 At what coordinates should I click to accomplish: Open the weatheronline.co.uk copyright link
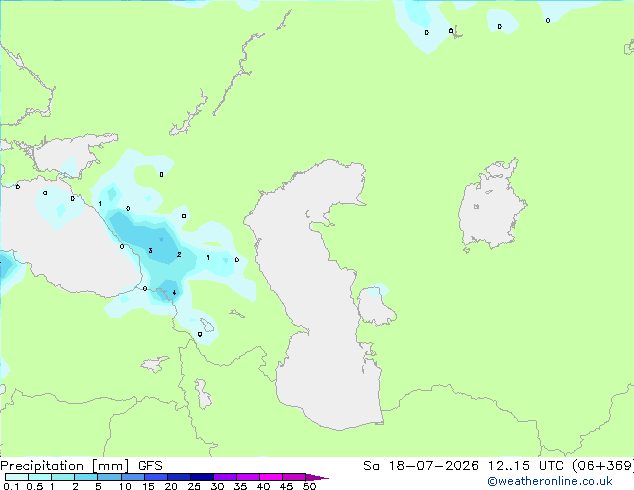550,481
